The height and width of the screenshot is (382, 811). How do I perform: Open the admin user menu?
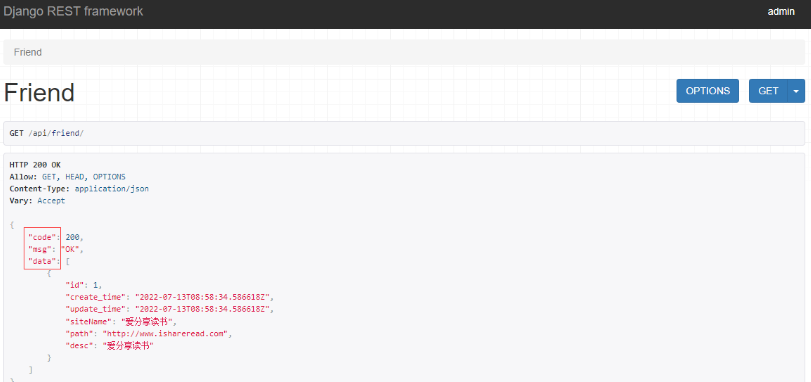pyautogui.click(x=781, y=12)
